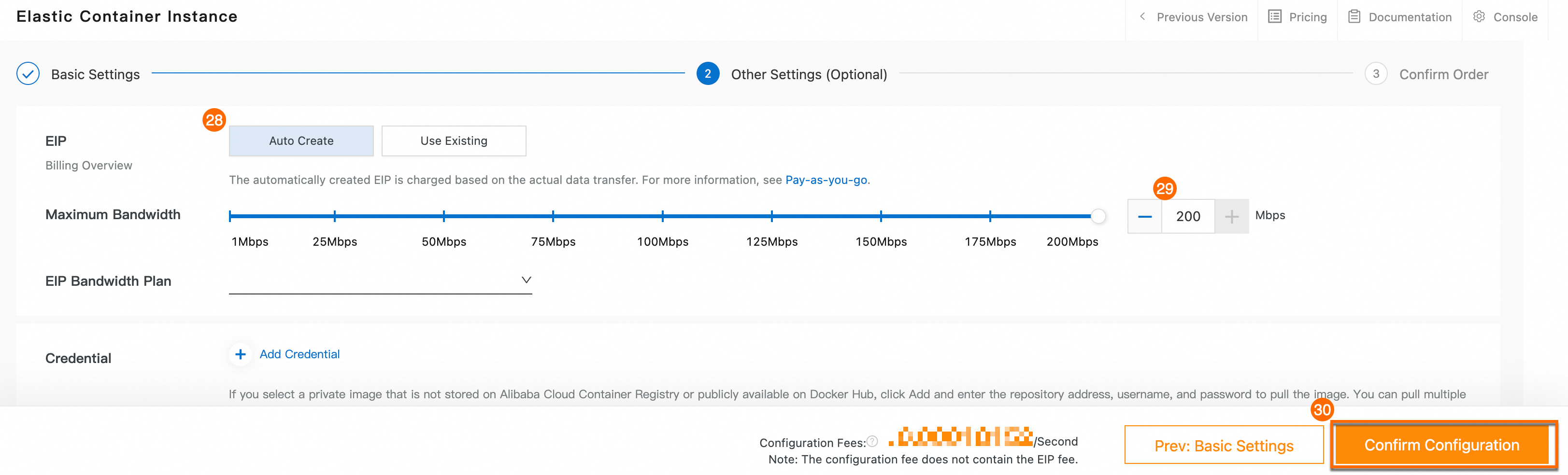Click the Previous Version back arrow
Screen dimensions: 1568x475
point(1142,16)
